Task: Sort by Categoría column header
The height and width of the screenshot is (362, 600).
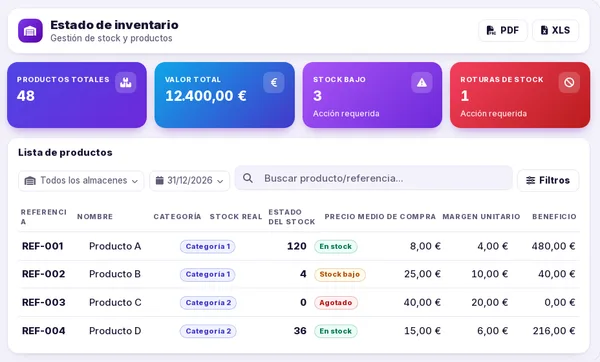Action: click(x=177, y=217)
